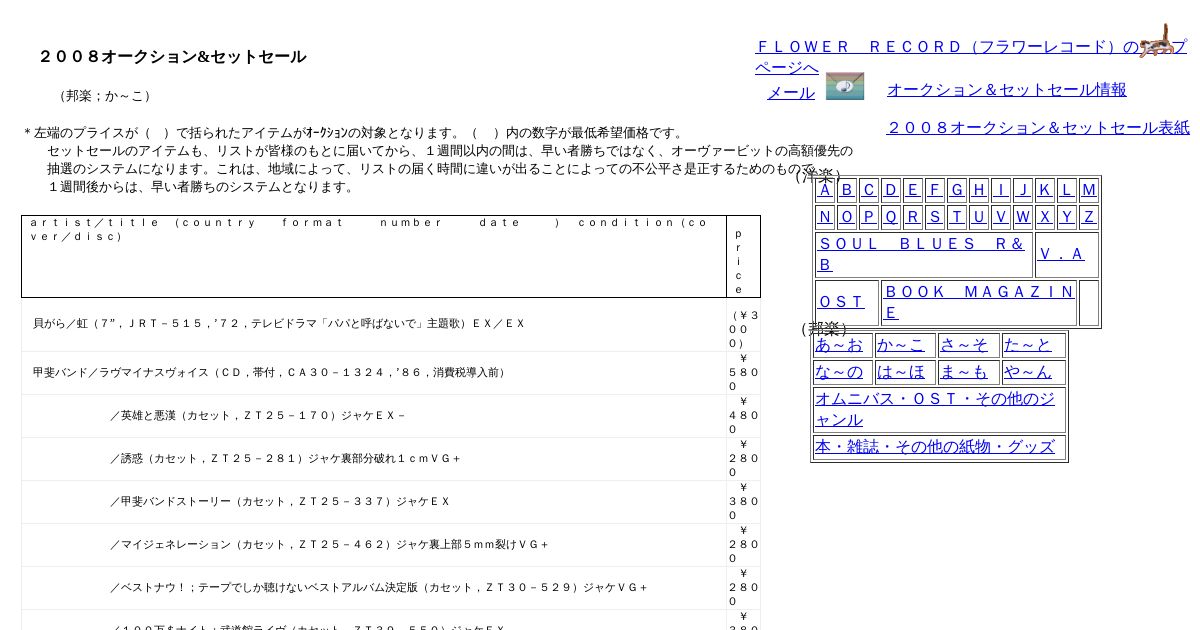
Task: Go to letter O index
Action: 847,217
